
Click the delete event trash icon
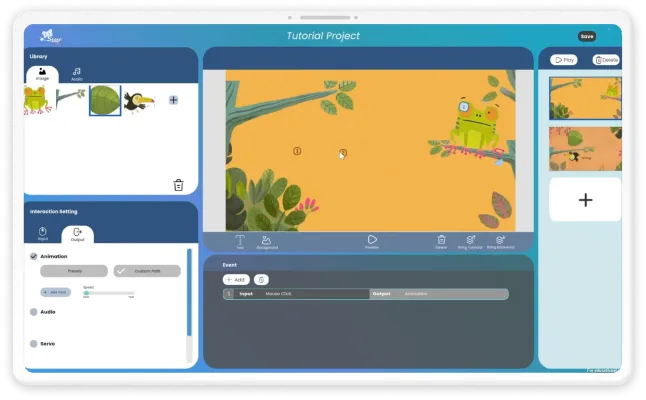pos(261,280)
